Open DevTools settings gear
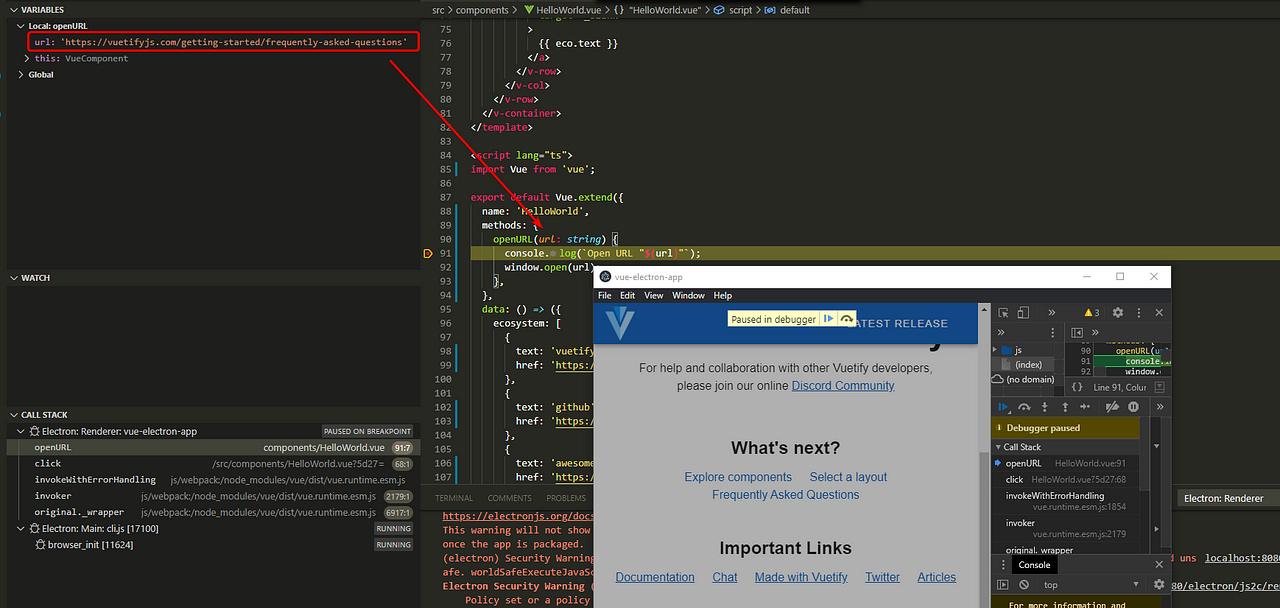The image size is (1280, 608). (1118, 313)
